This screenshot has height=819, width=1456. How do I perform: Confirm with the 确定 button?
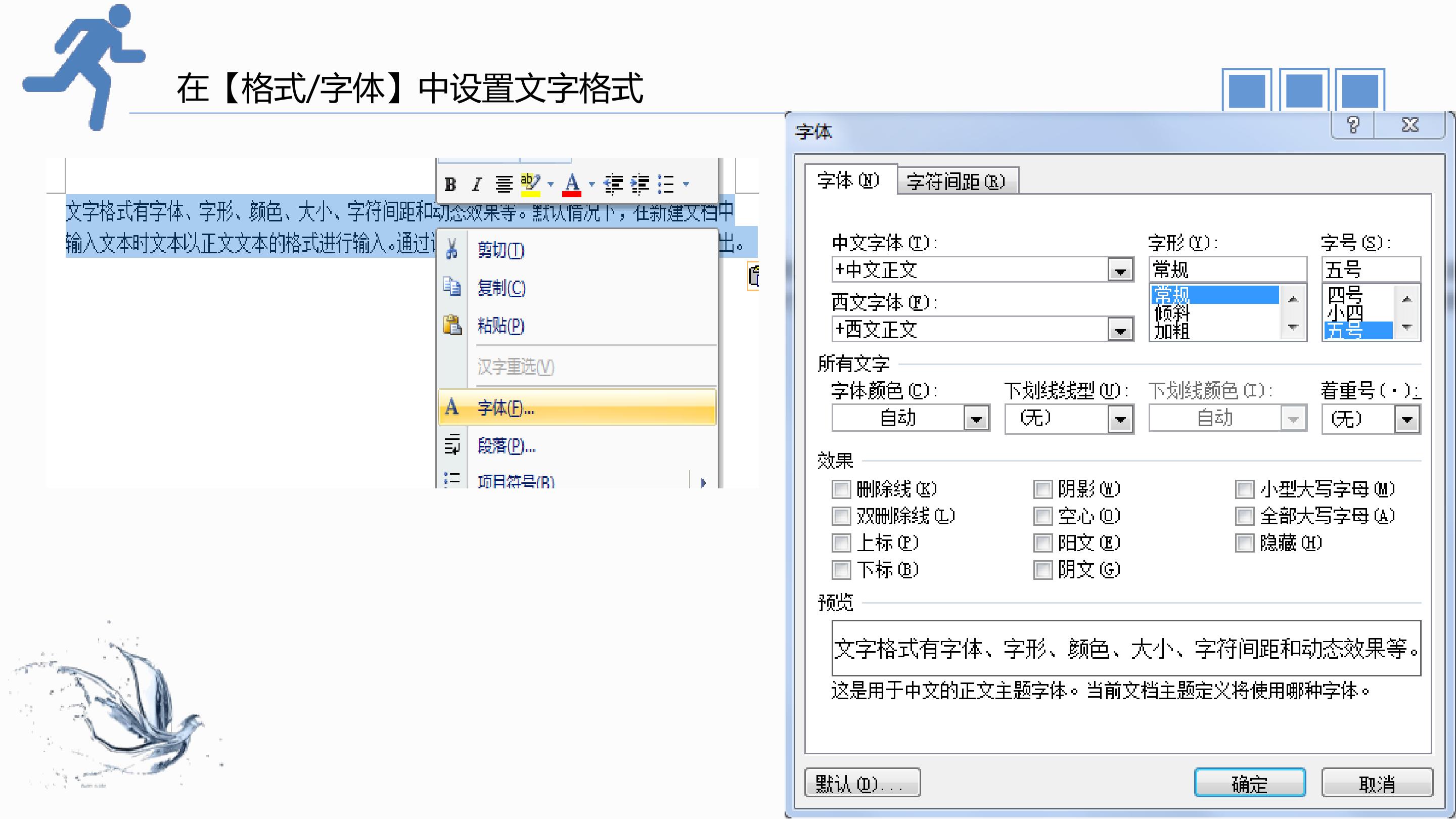click(x=1250, y=783)
